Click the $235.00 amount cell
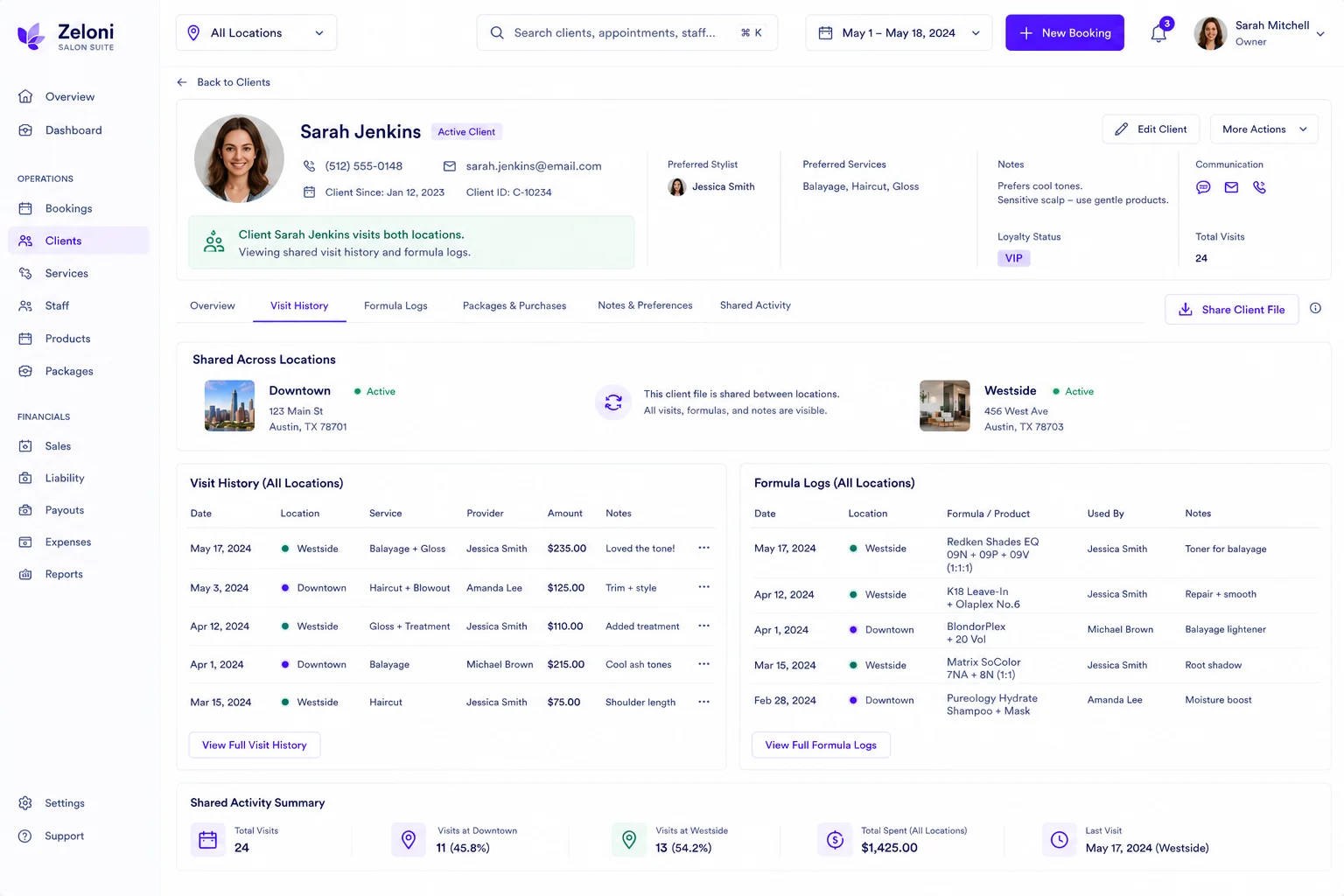 567,549
